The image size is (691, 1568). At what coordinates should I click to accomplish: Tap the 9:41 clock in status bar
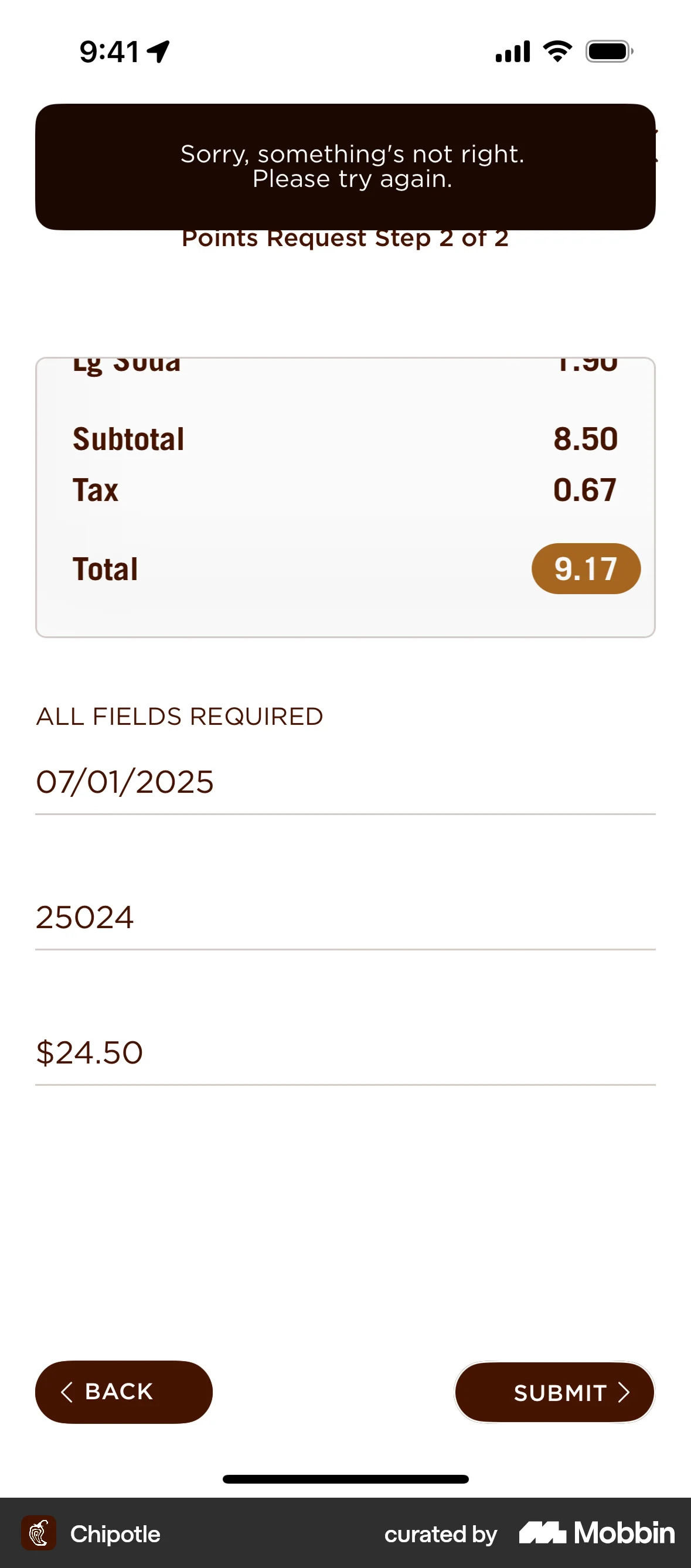point(110,51)
